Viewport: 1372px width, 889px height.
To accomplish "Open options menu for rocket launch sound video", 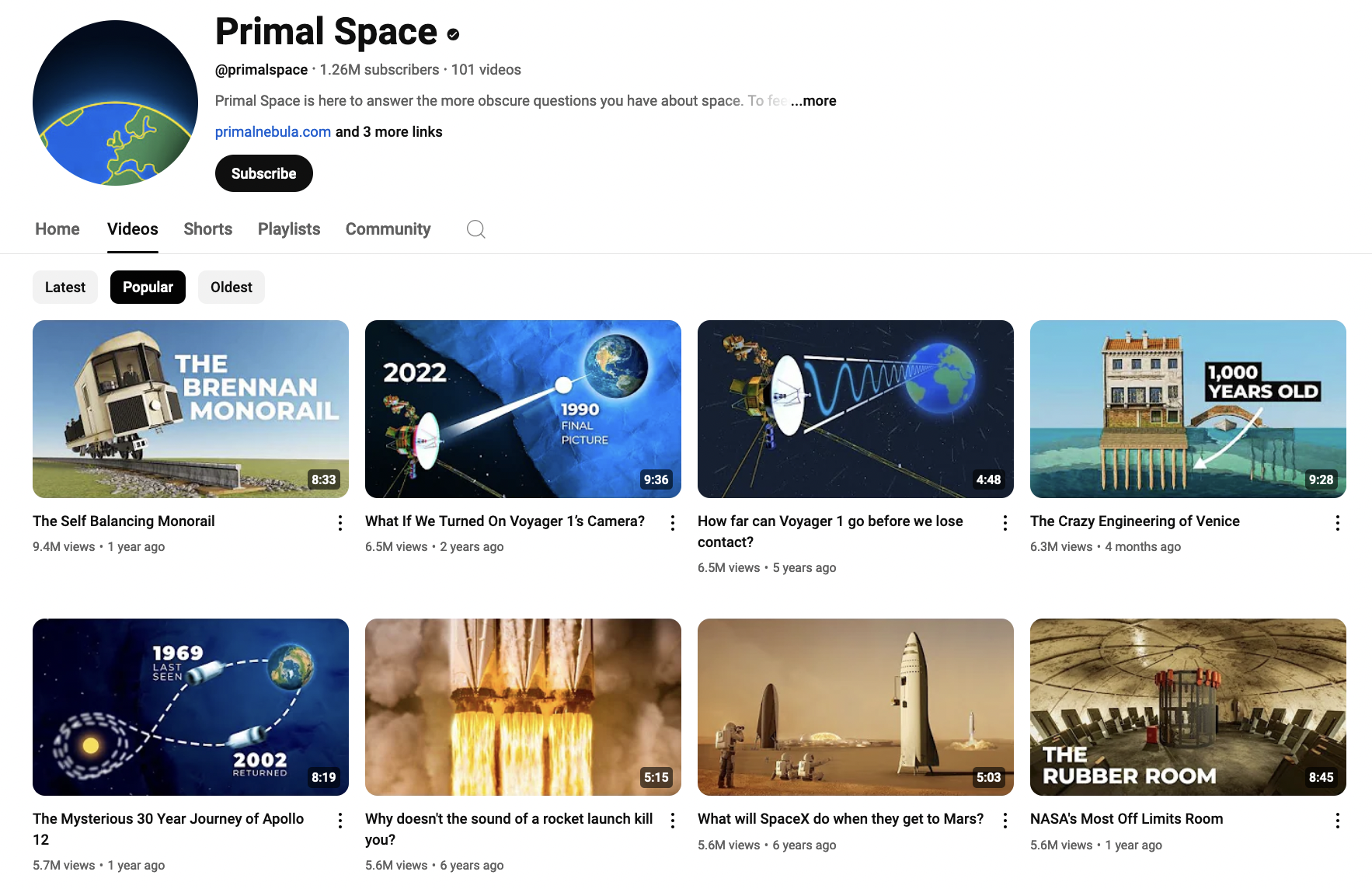I will 673,821.
